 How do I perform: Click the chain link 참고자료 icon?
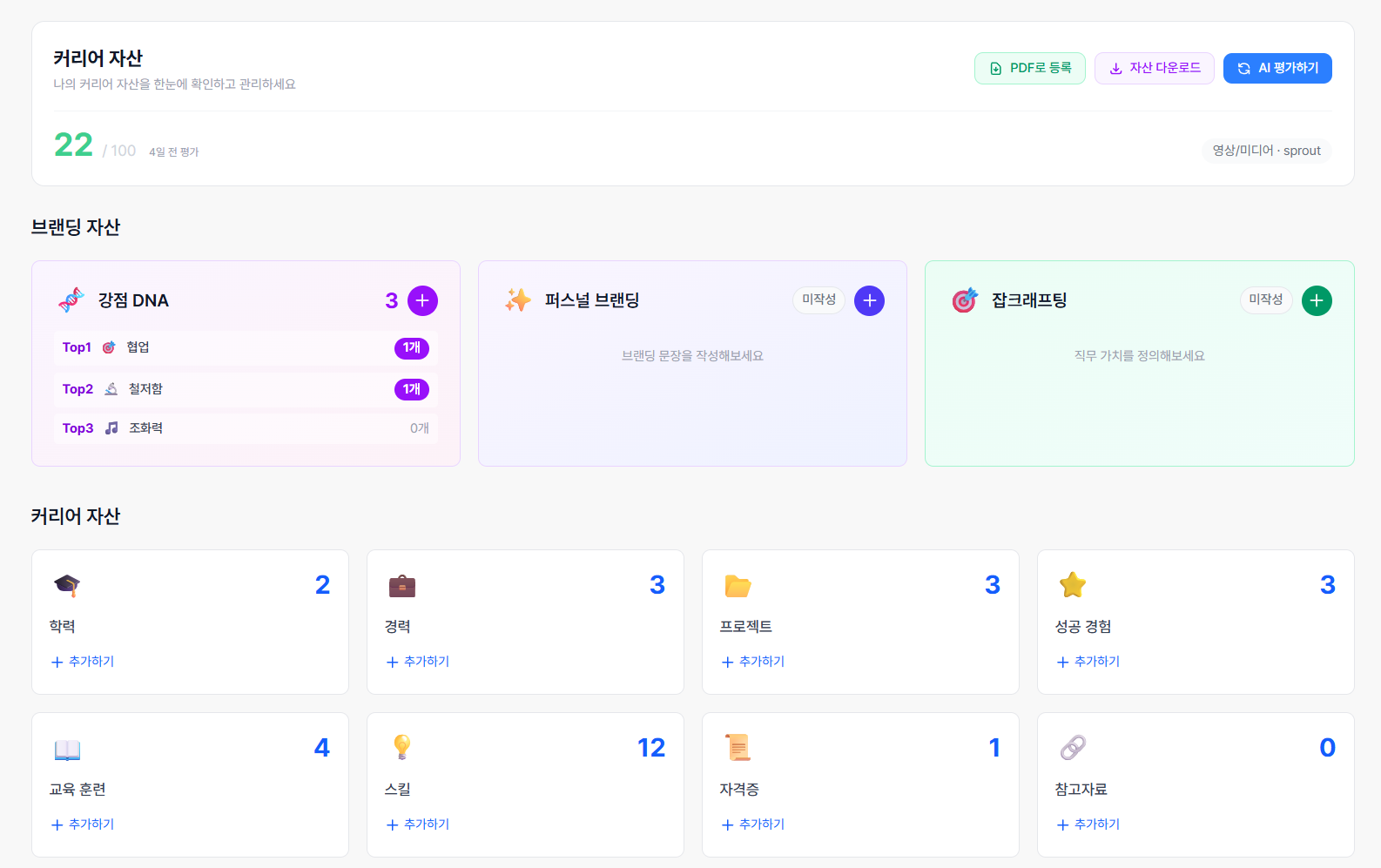1073,747
